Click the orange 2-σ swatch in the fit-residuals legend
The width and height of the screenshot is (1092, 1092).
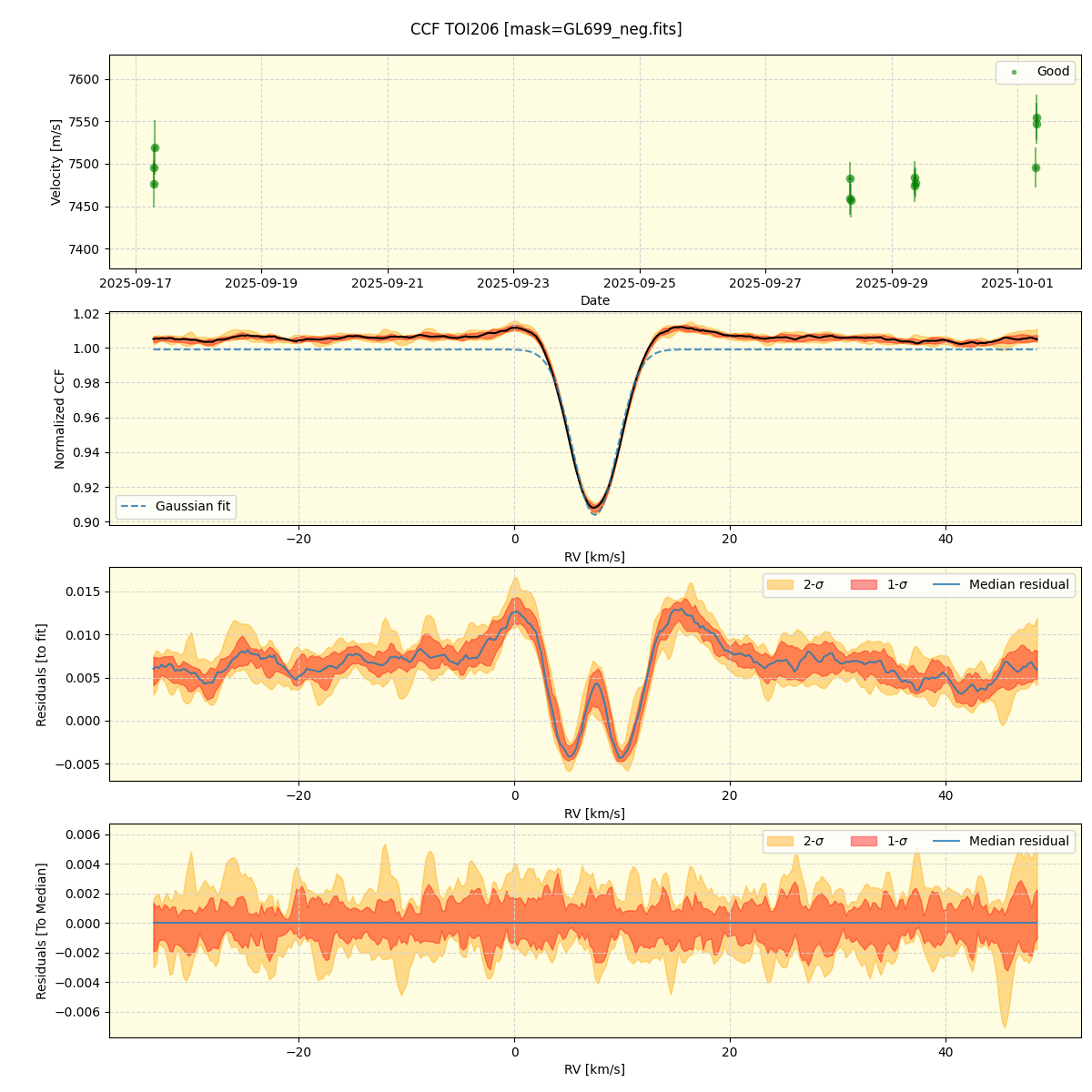click(780, 585)
